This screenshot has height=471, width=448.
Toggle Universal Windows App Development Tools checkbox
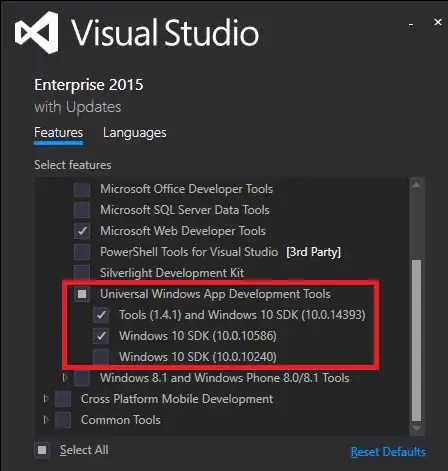click(82, 294)
